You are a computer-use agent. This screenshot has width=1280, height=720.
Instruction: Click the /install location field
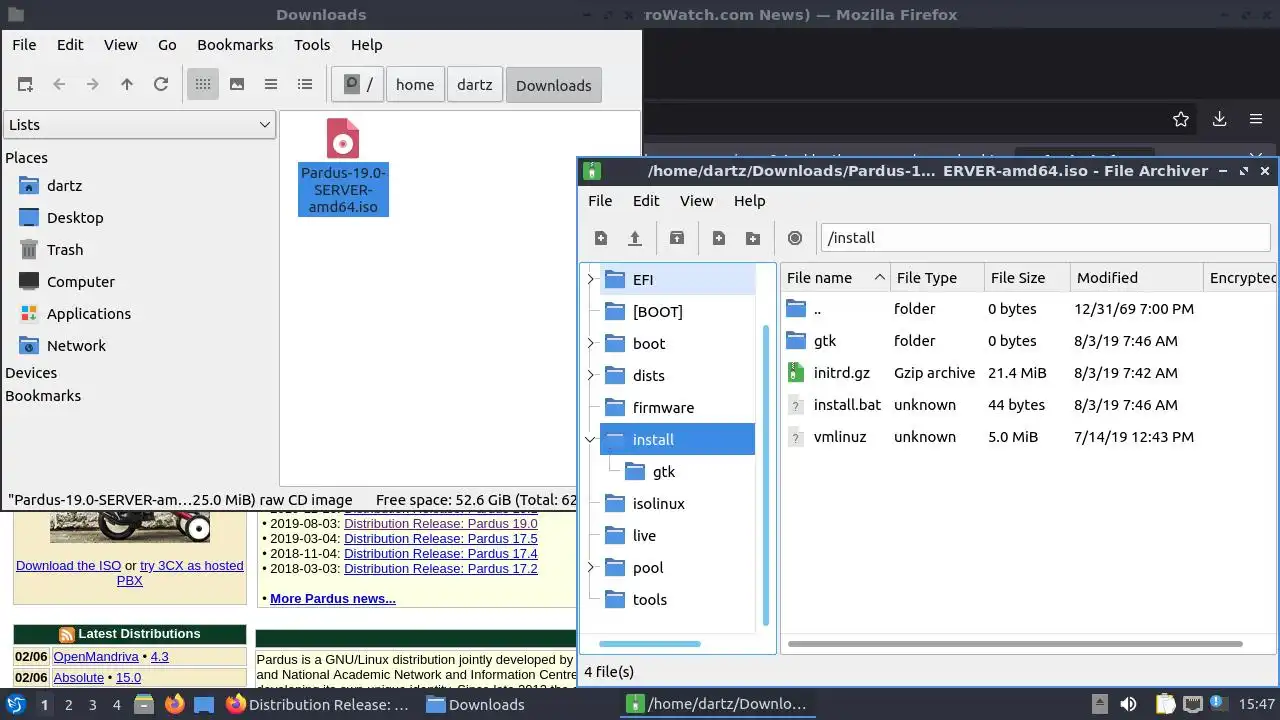tap(1045, 238)
